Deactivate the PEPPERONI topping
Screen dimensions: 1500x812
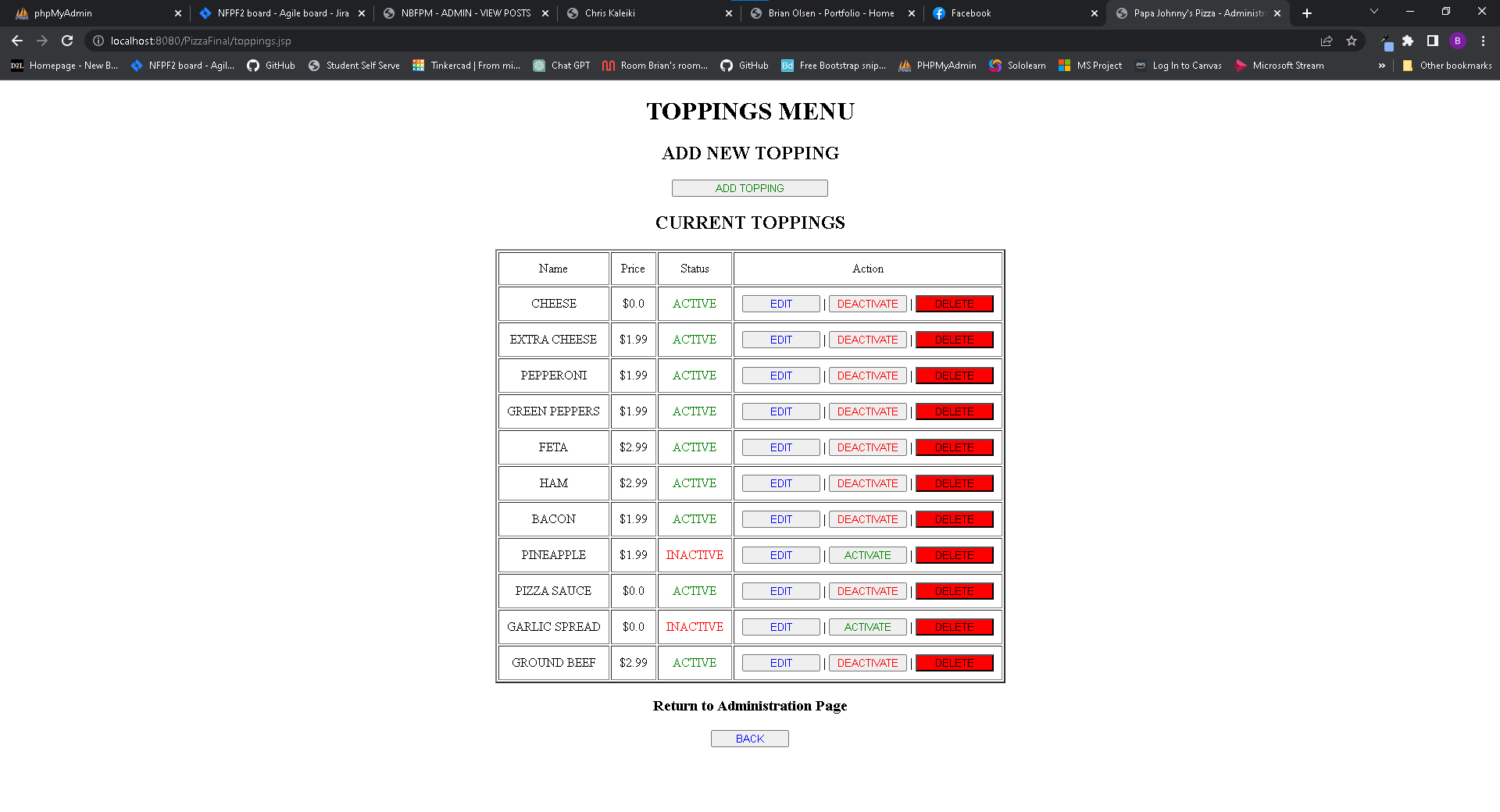(x=867, y=376)
